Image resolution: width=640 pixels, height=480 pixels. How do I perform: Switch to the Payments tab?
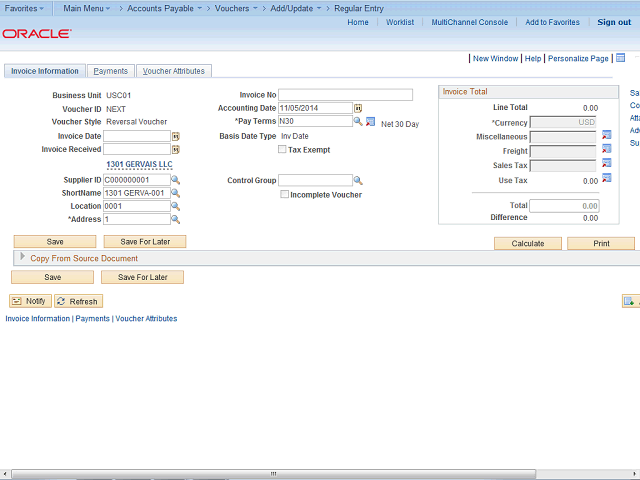[x=110, y=71]
